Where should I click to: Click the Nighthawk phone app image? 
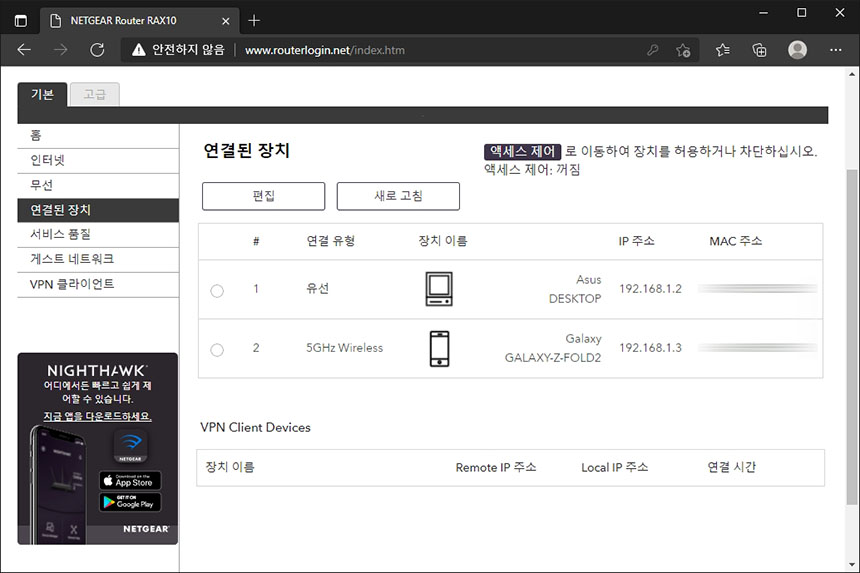(x=59, y=485)
